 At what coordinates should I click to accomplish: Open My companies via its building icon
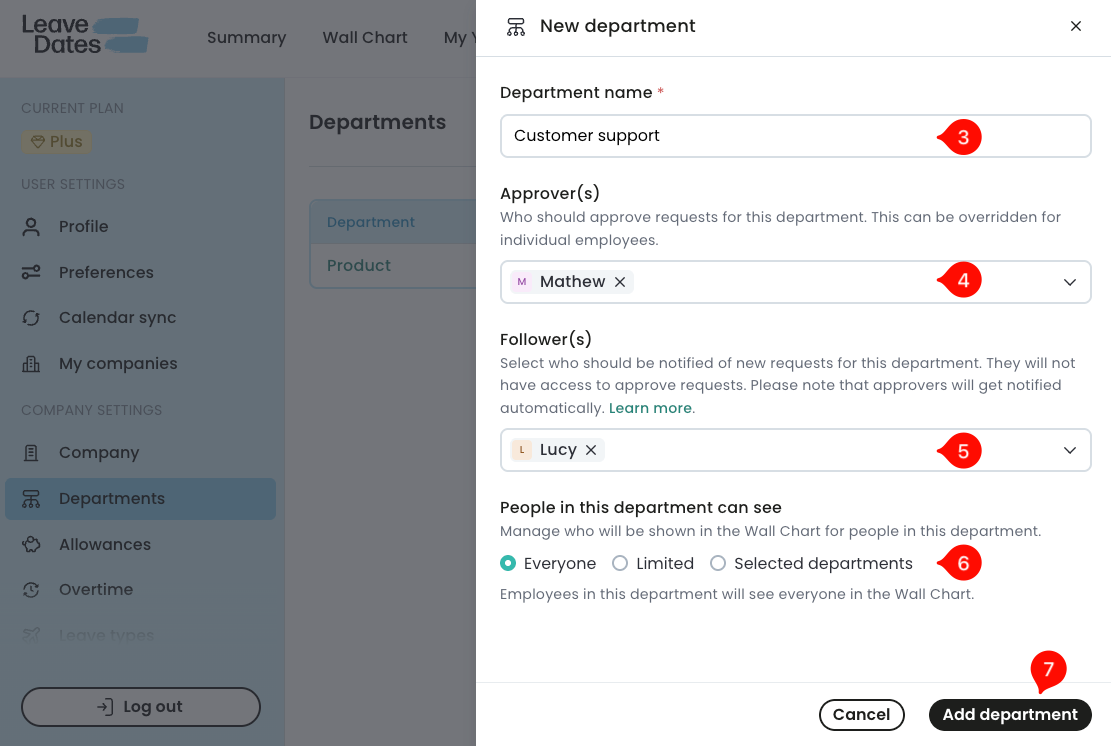[x=30, y=363]
